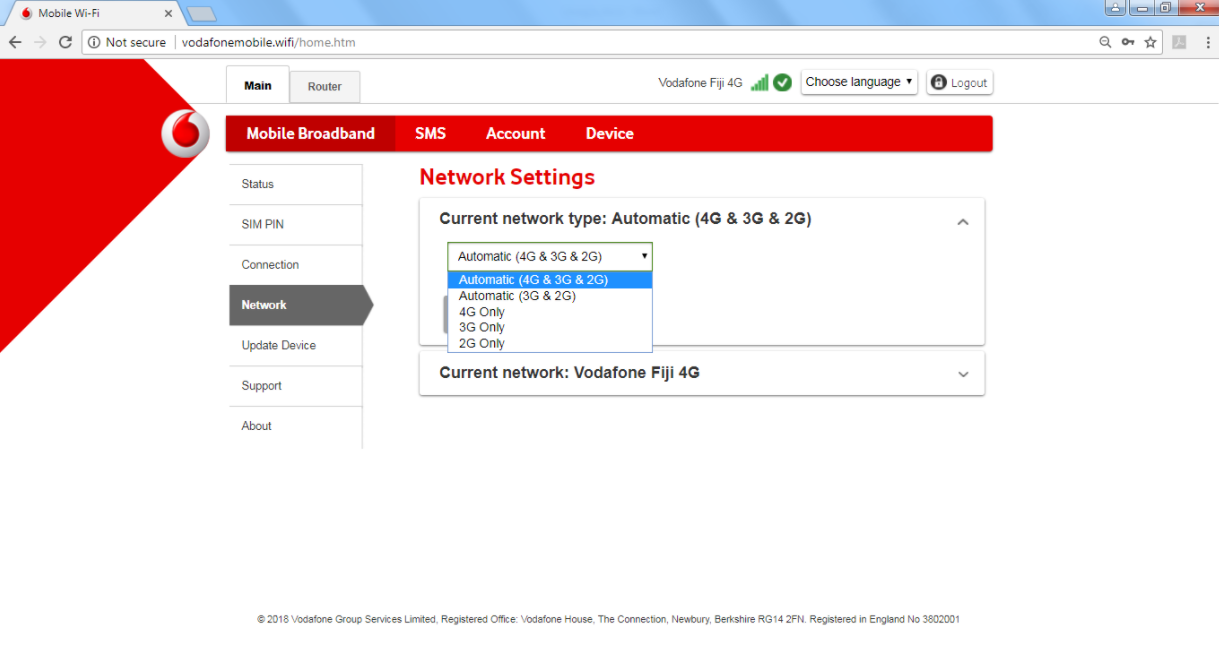1219x655 pixels.
Task: Expand the Current network Vodafone Fiji 4G section
Action: click(x=963, y=374)
